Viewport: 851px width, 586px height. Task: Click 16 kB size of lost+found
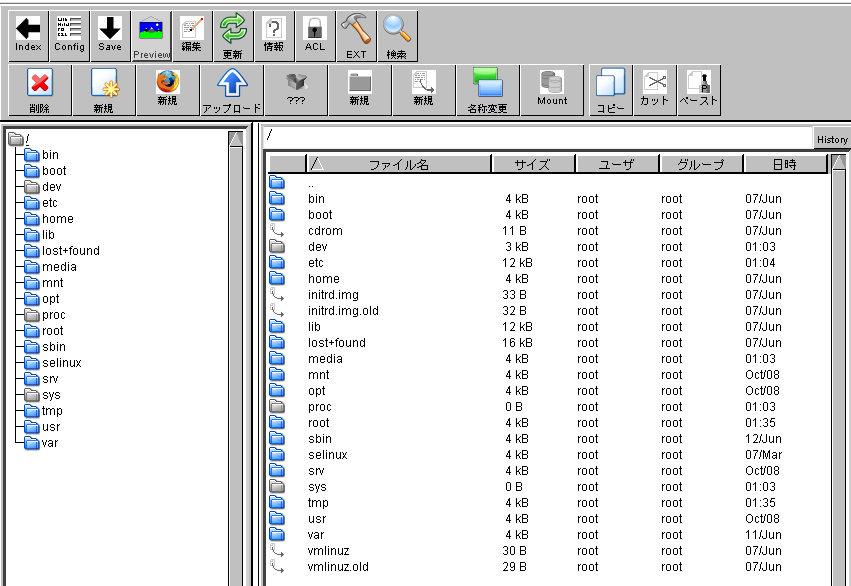pos(517,343)
